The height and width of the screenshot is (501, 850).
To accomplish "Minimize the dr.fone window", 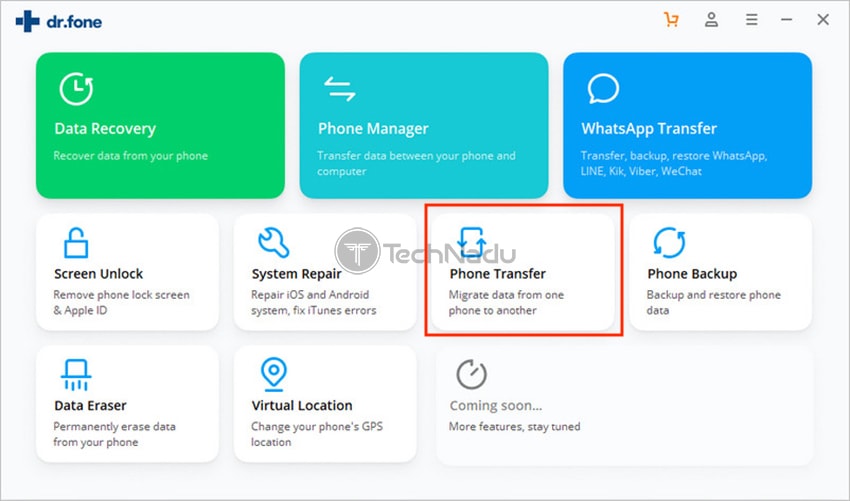I will point(787,20).
